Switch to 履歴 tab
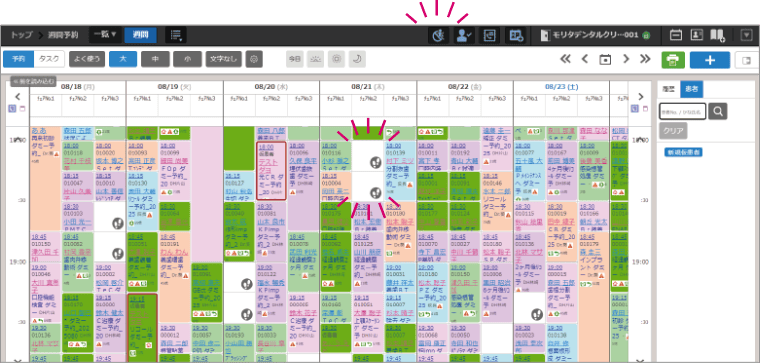Screen dimensions: 760x363 [x=669, y=89]
